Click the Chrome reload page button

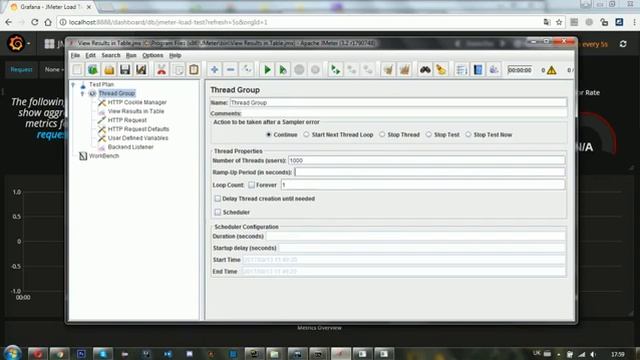coord(35,22)
